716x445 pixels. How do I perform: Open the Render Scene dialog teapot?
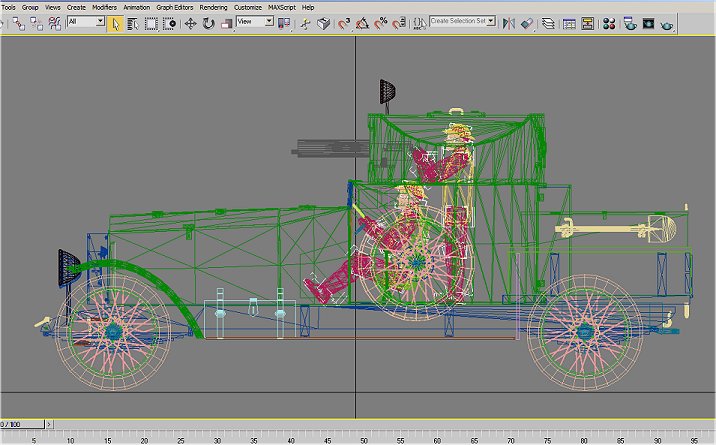pyautogui.click(x=630, y=23)
